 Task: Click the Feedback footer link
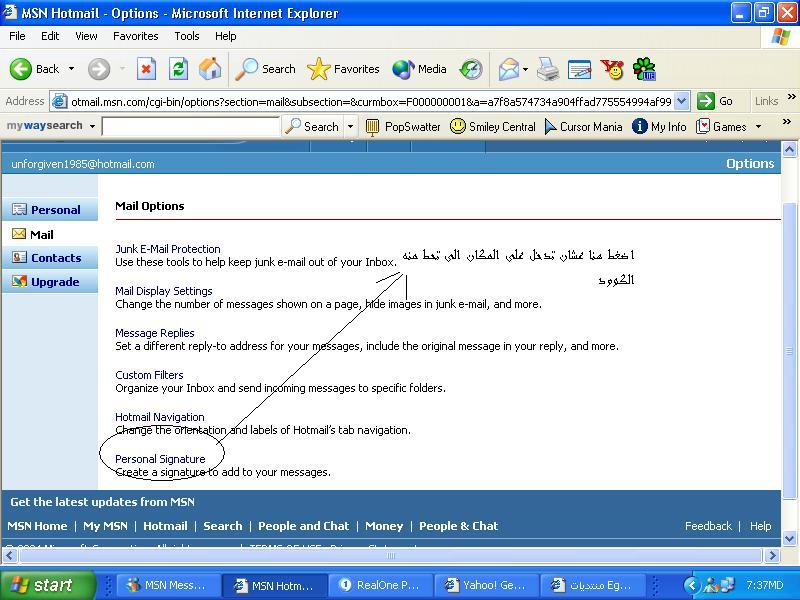708,526
